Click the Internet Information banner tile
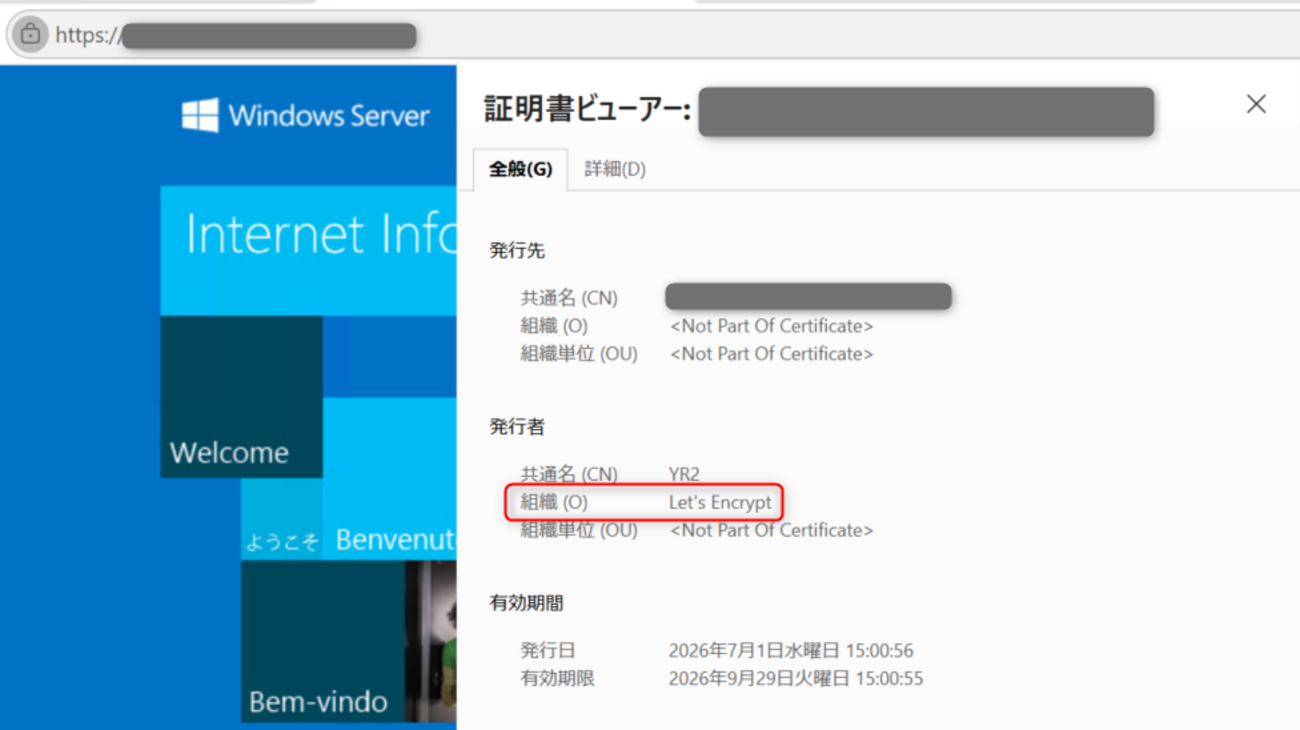This screenshot has width=1300, height=730. (308, 250)
